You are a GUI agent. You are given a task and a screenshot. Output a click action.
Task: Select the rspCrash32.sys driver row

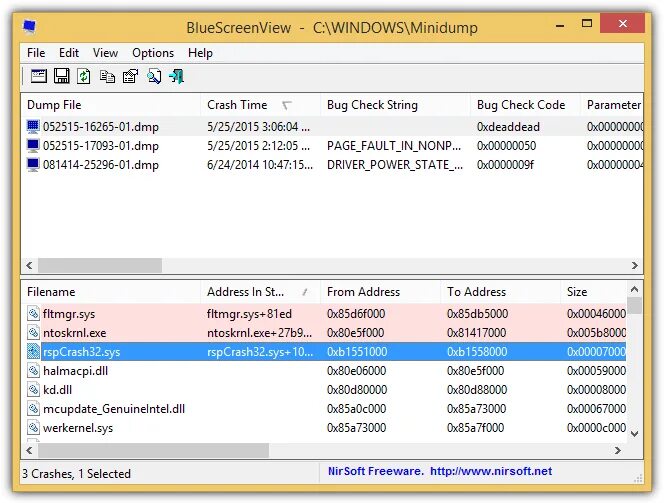tap(324, 352)
